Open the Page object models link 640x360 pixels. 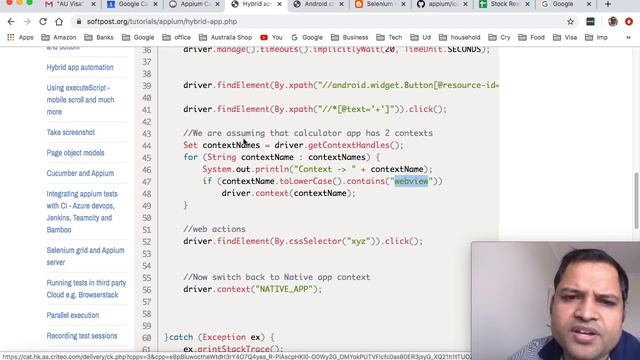point(76,153)
